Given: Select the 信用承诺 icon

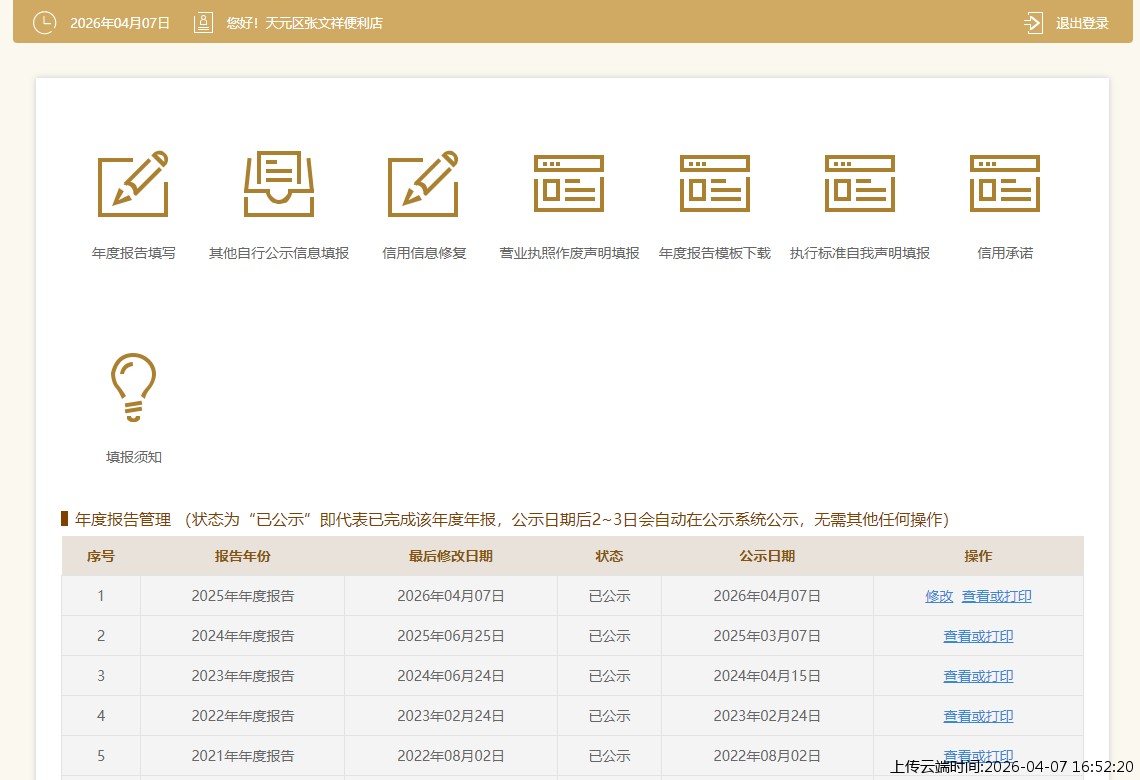Looking at the screenshot, I should click(x=1005, y=184).
